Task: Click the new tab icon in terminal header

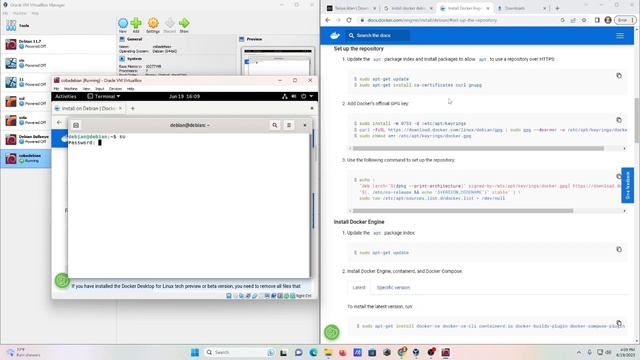Action: (x=76, y=125)
